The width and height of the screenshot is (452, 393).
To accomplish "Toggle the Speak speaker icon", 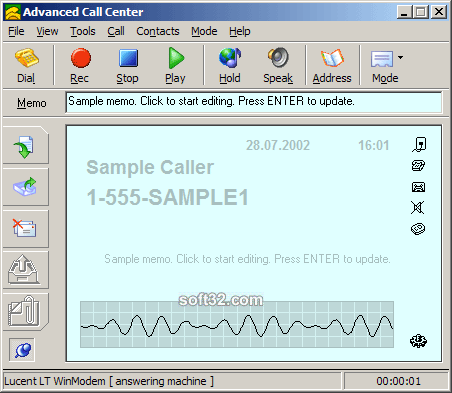I will coord(278,58).
